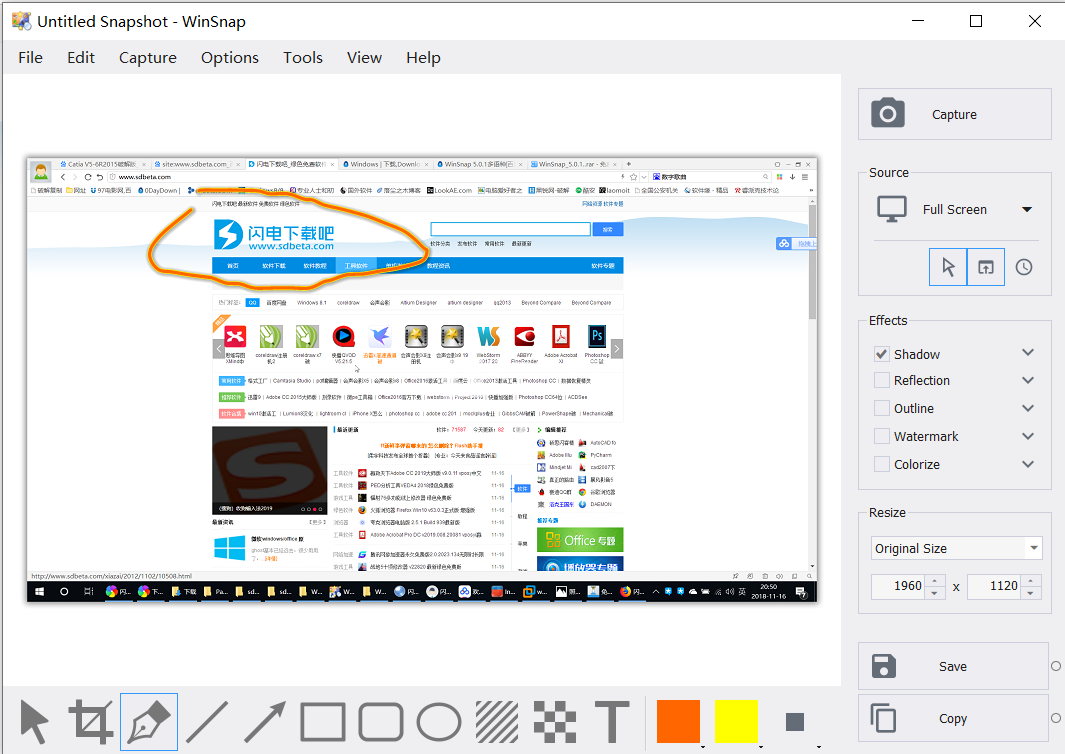Pick the yellow fill color swatch
Screen dimensions: 1065x754
[x=736, y=721]
